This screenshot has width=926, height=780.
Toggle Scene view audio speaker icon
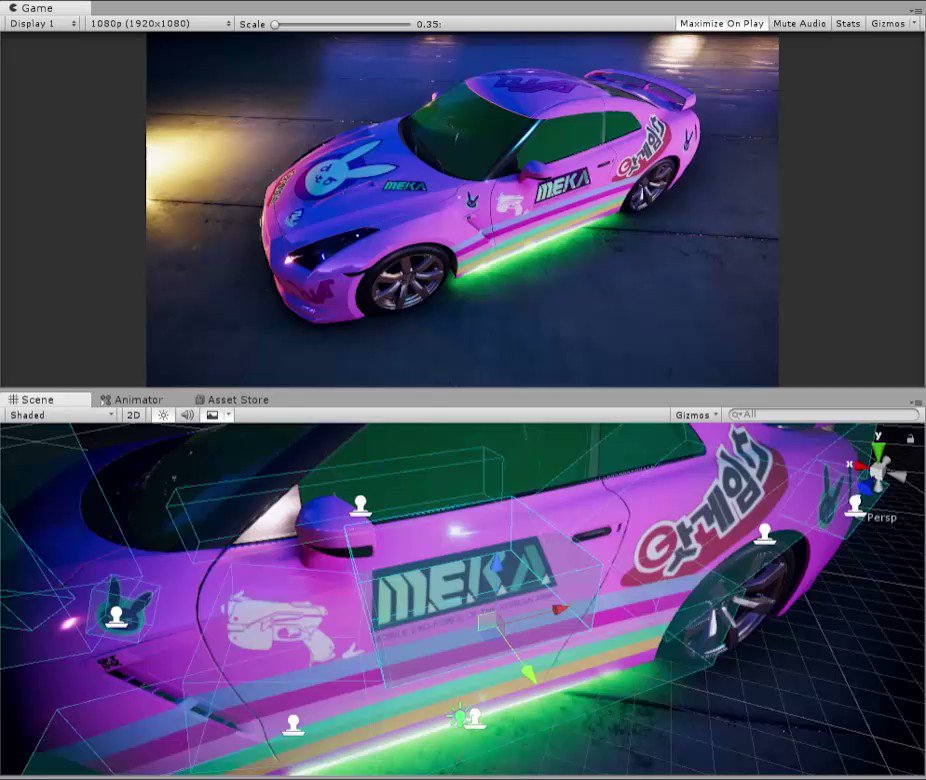click(x=187, y=415)
